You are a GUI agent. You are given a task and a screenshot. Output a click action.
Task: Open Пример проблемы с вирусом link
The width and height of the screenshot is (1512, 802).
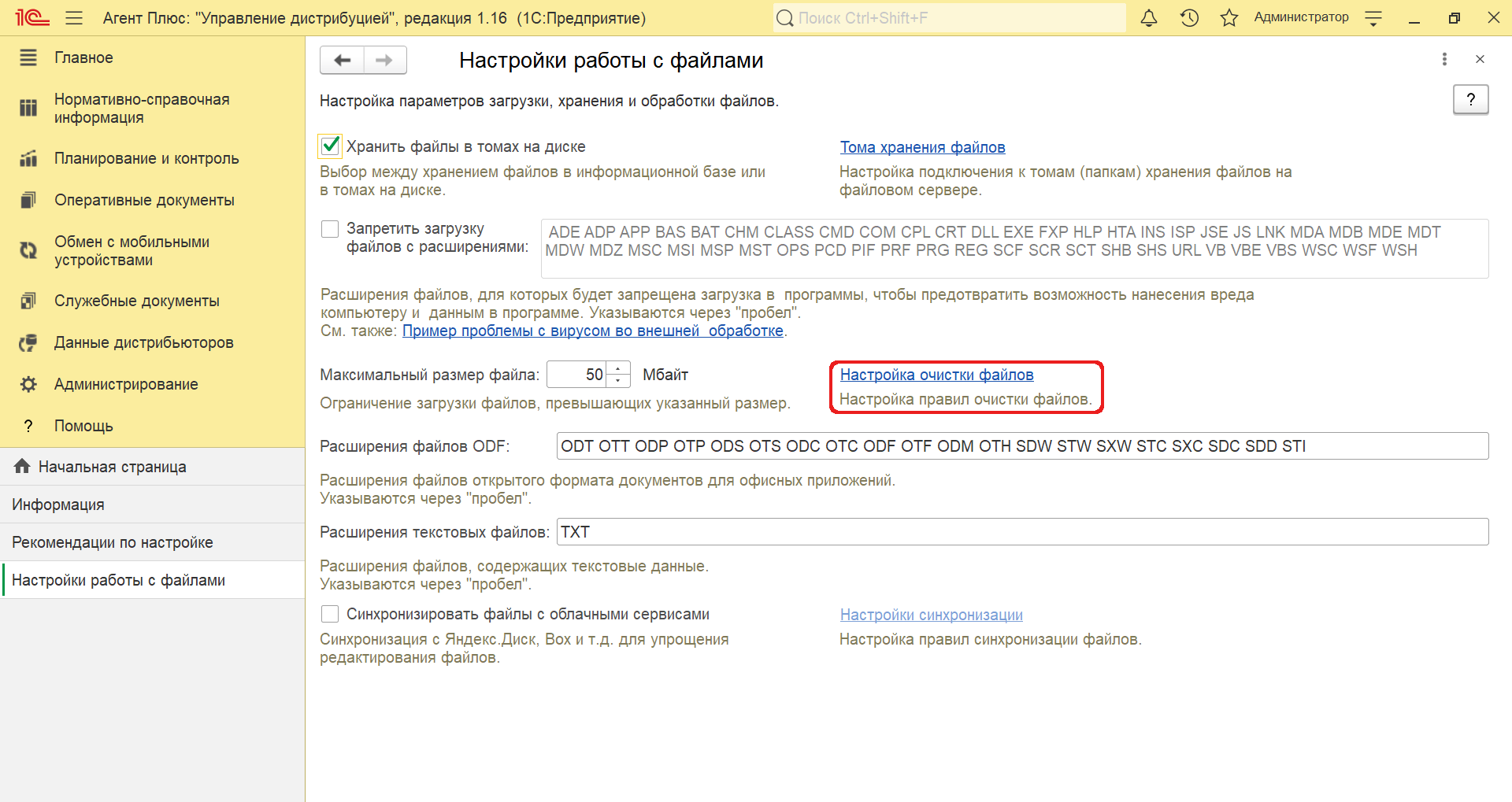click(x=593, y=331)
